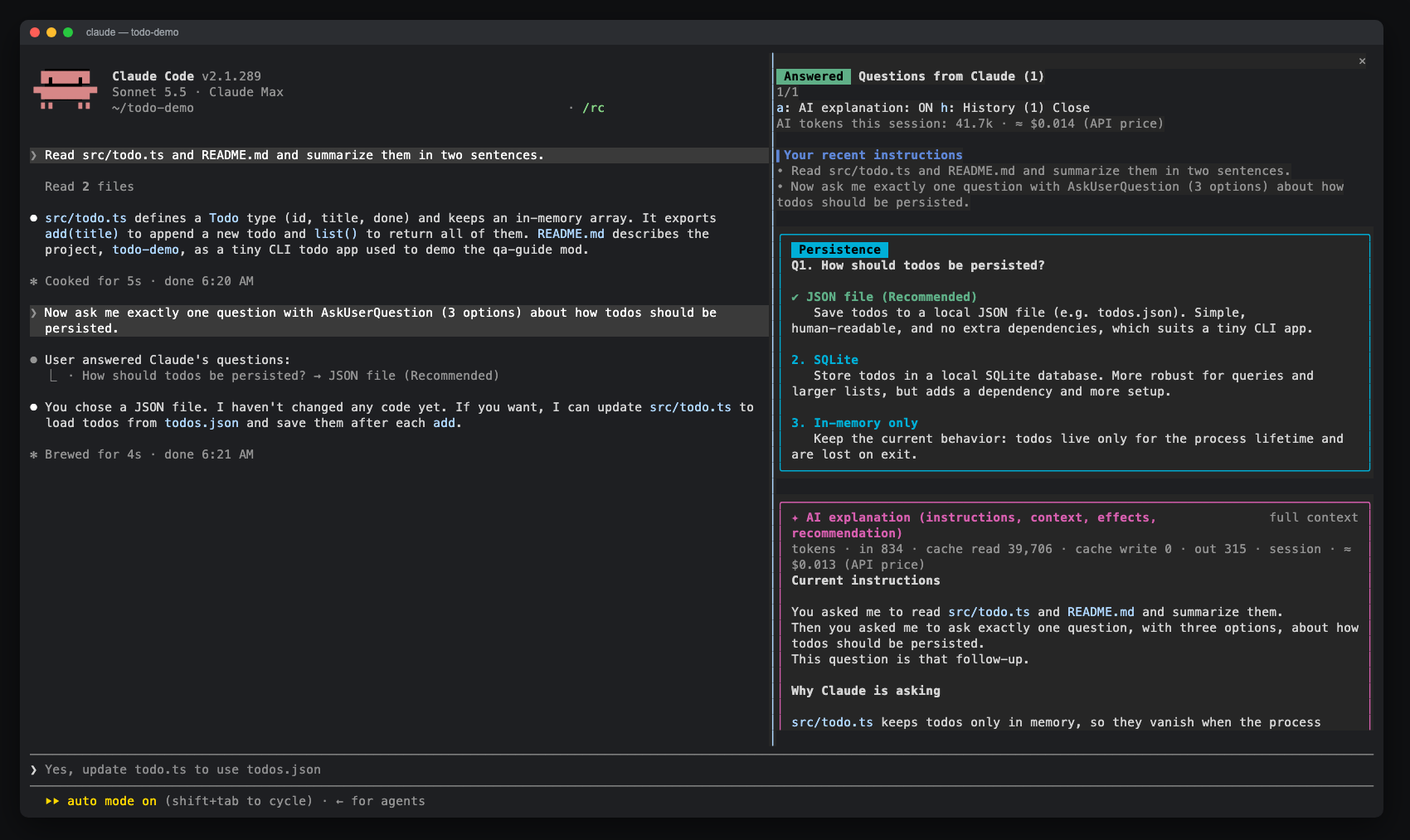The height and width of the screenshot is (840, 1410).
Task: Click the auto mode double-arrow icon
Action: click(52, 801)
